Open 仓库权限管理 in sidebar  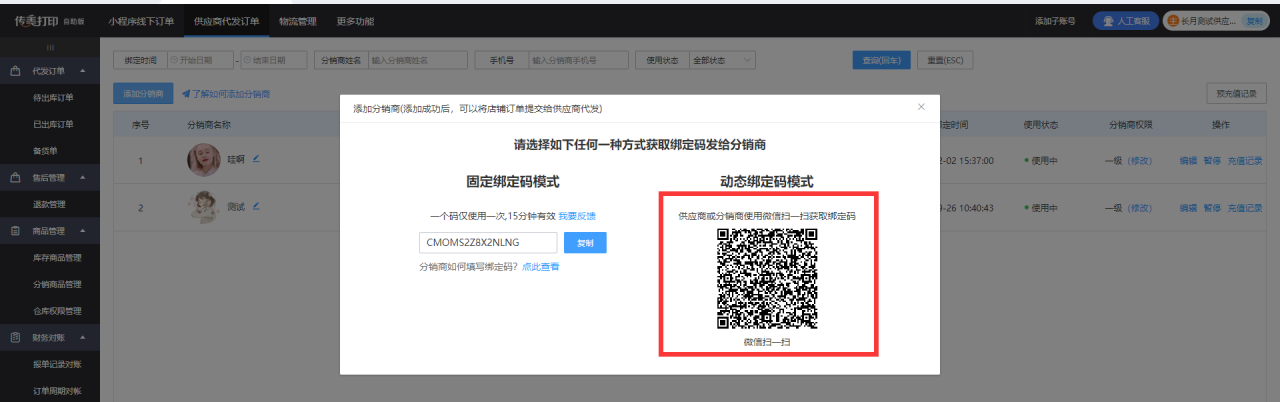[x=57, y=311]
